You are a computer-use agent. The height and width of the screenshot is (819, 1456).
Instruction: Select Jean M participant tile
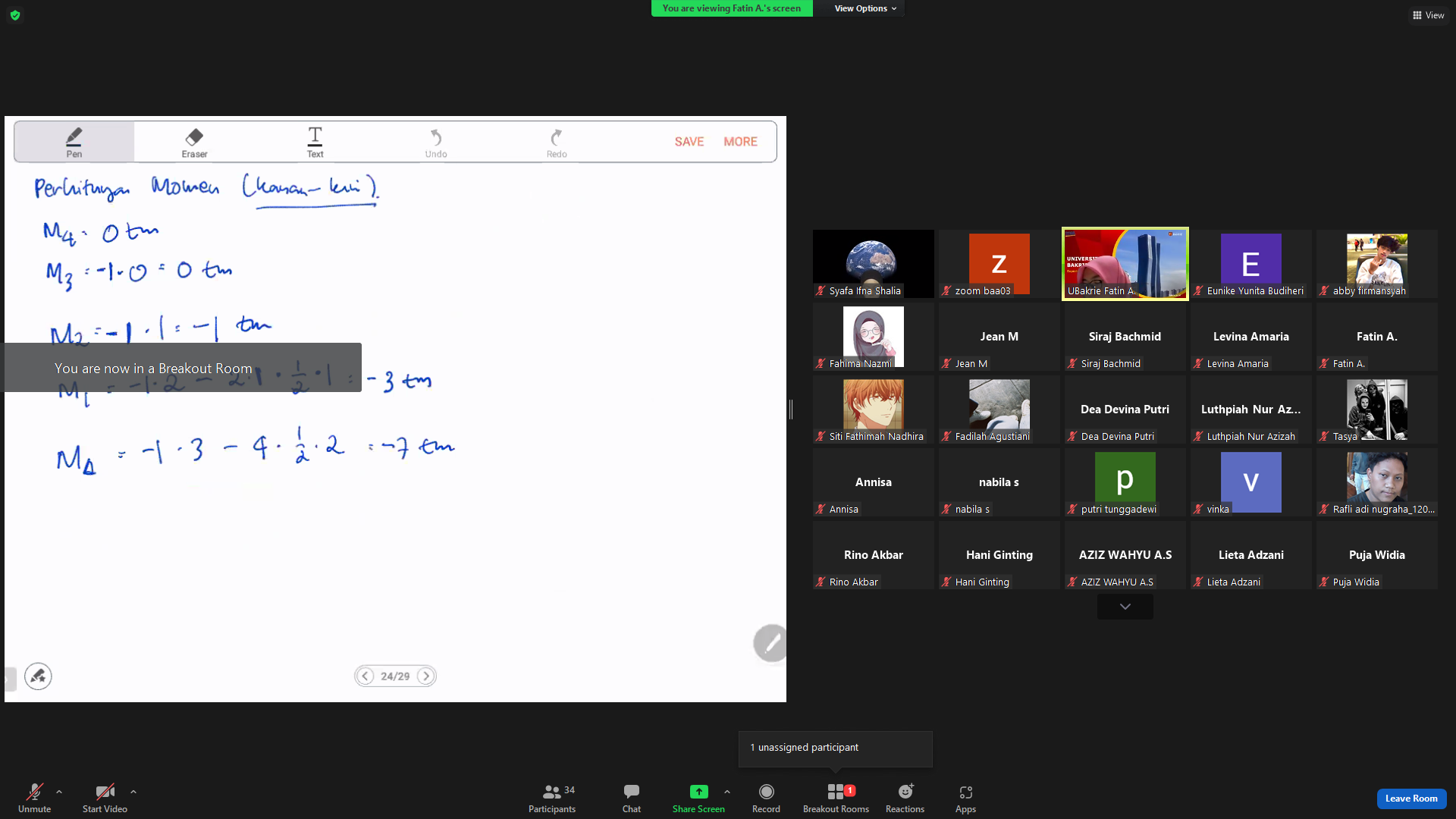pos(999,337)
